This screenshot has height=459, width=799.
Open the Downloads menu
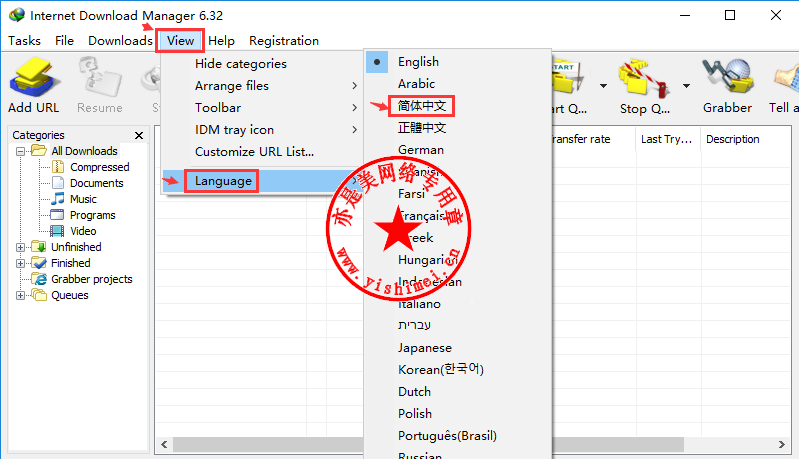coord(120,41)
